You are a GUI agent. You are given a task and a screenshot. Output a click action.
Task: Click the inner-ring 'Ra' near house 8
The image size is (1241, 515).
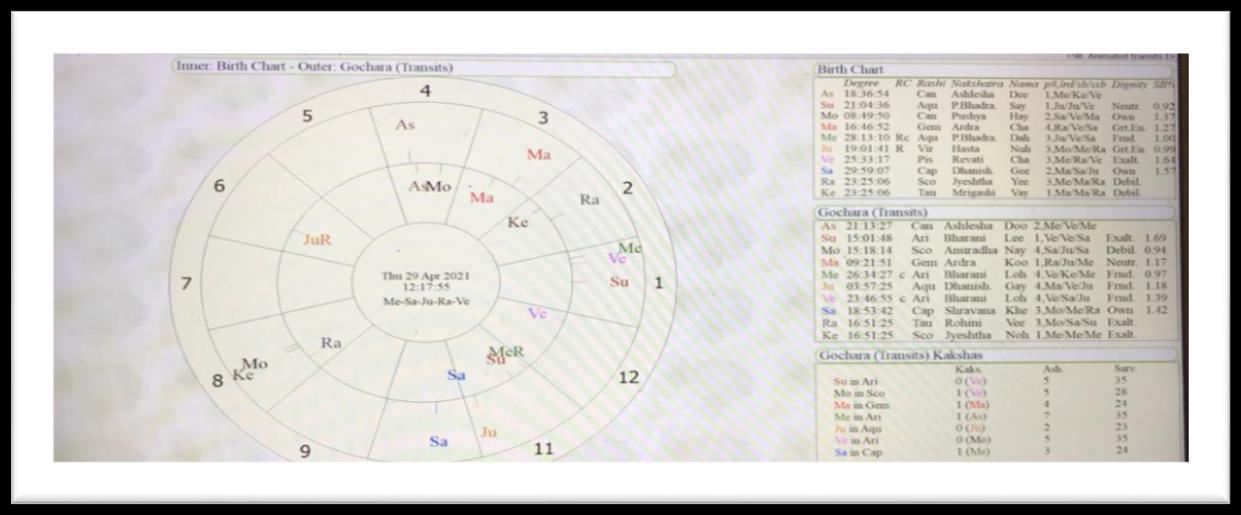[332, 343]
